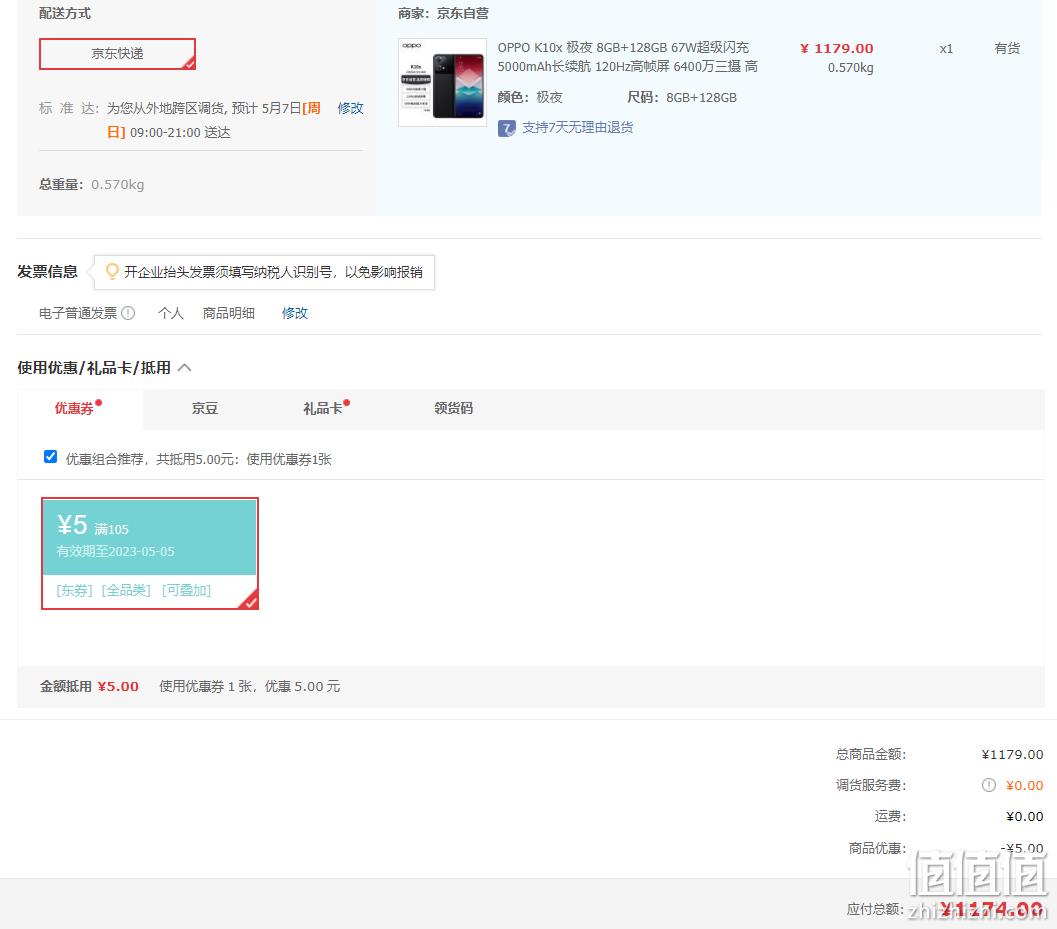Click the 运费 ¥0.00 value
The height and width of the screenshot is (929, 1057).
click(1025, 816)
